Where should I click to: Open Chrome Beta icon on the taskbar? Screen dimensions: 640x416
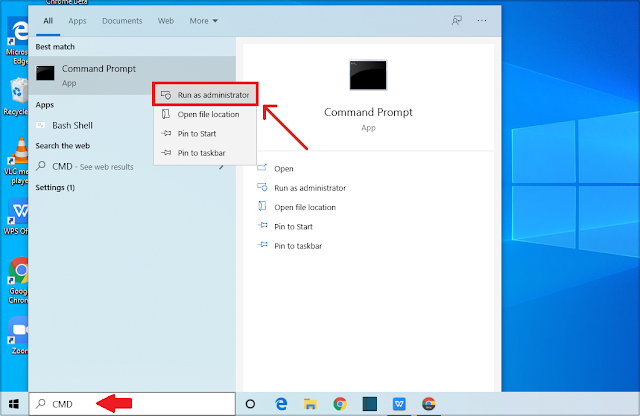coord(428,404)
